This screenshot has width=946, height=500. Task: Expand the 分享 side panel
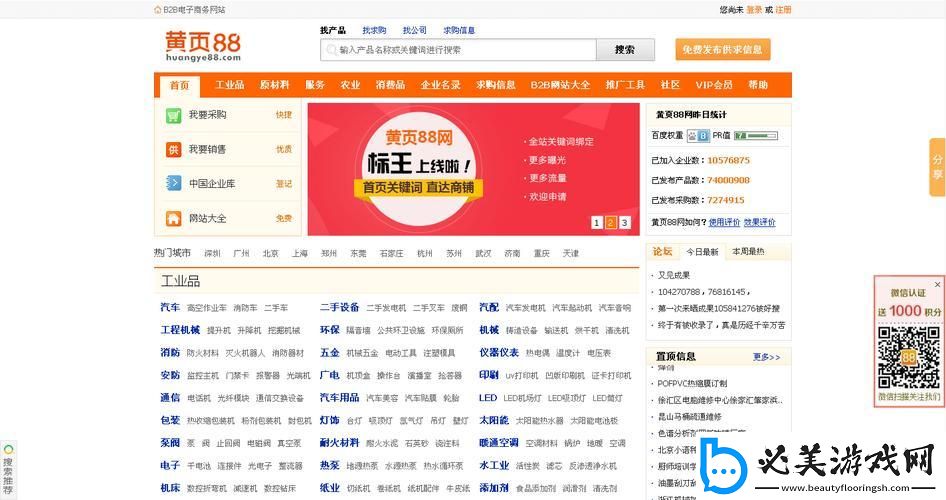(937, 167)
